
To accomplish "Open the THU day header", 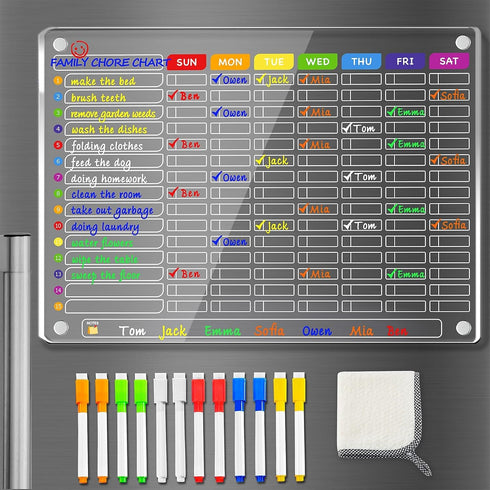I will [x=361, y=61].
